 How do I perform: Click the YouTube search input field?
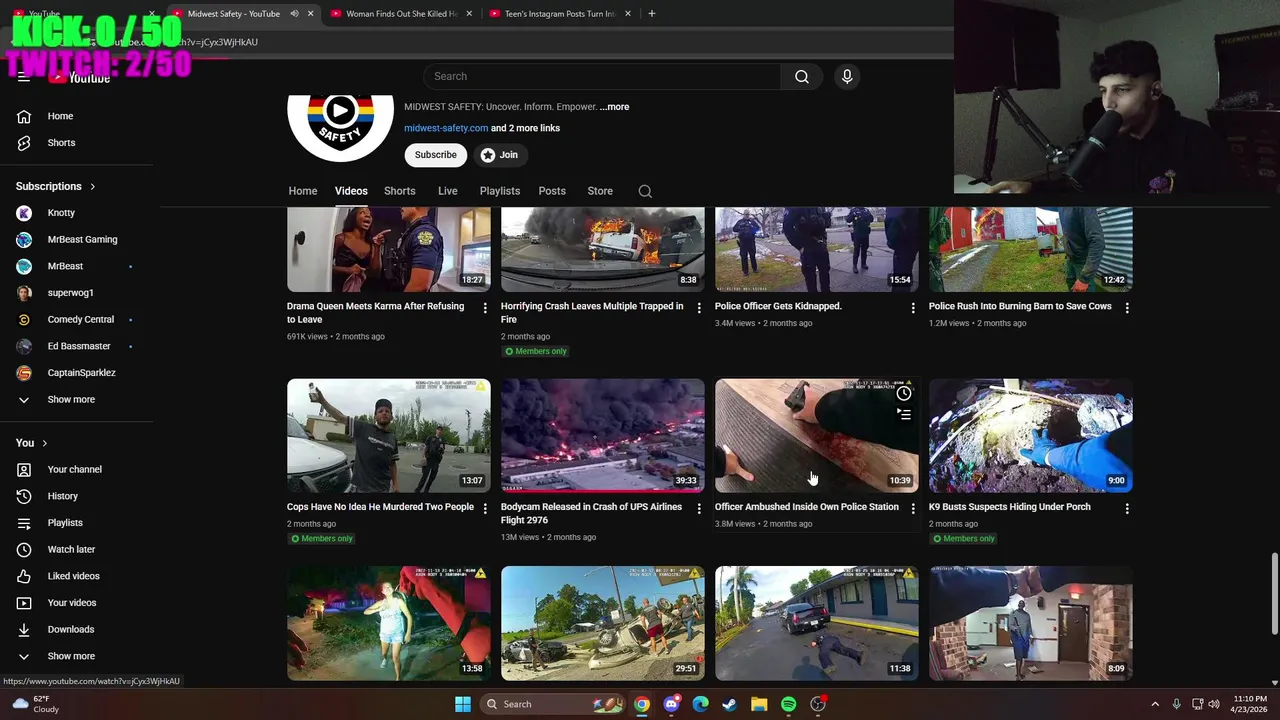point(602,76)
